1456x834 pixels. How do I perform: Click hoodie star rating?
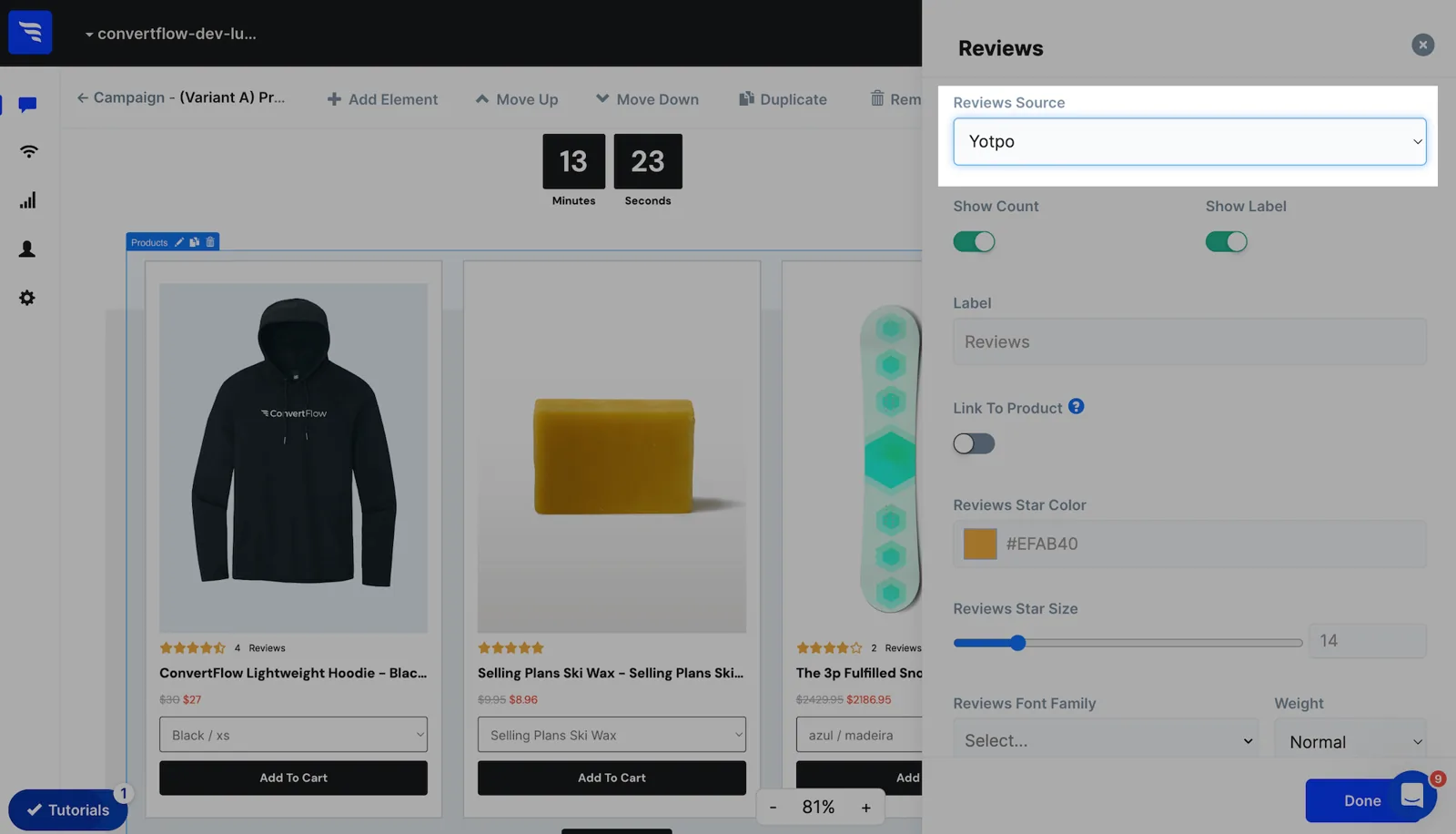pos(193,648)
